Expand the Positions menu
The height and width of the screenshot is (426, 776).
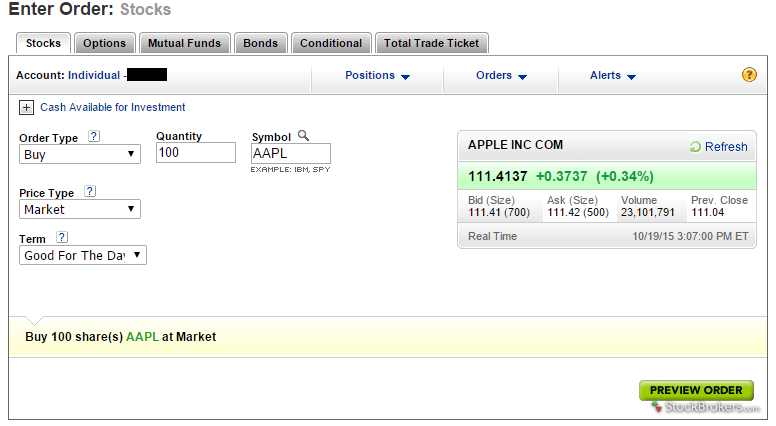tap(377, 76)
